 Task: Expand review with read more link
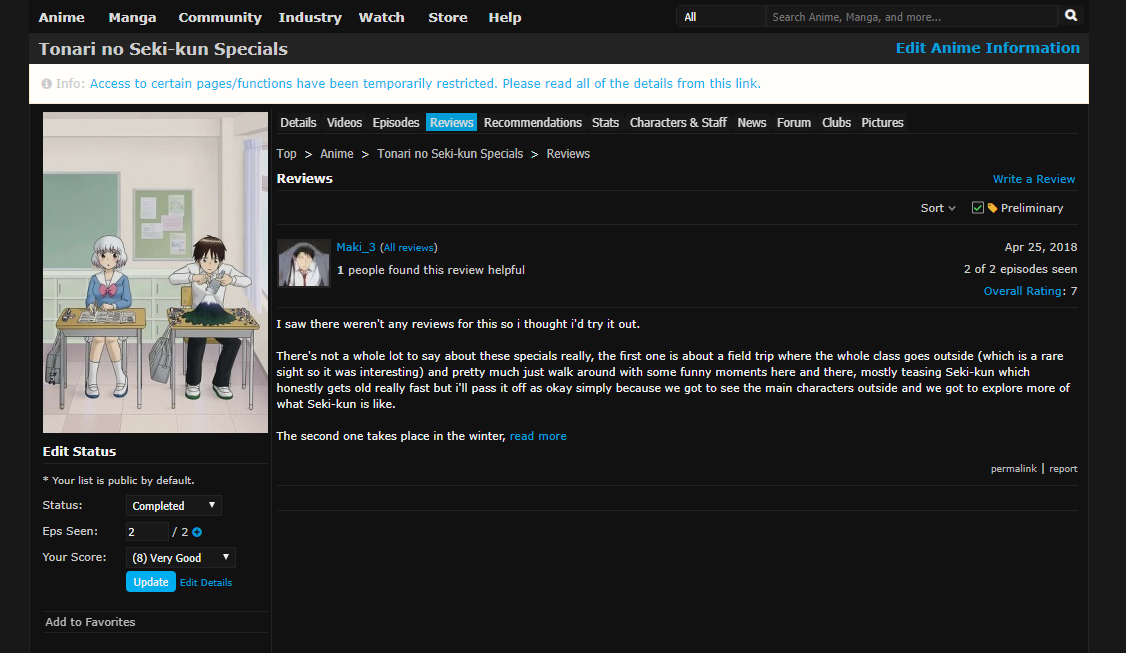coord(538,436)
